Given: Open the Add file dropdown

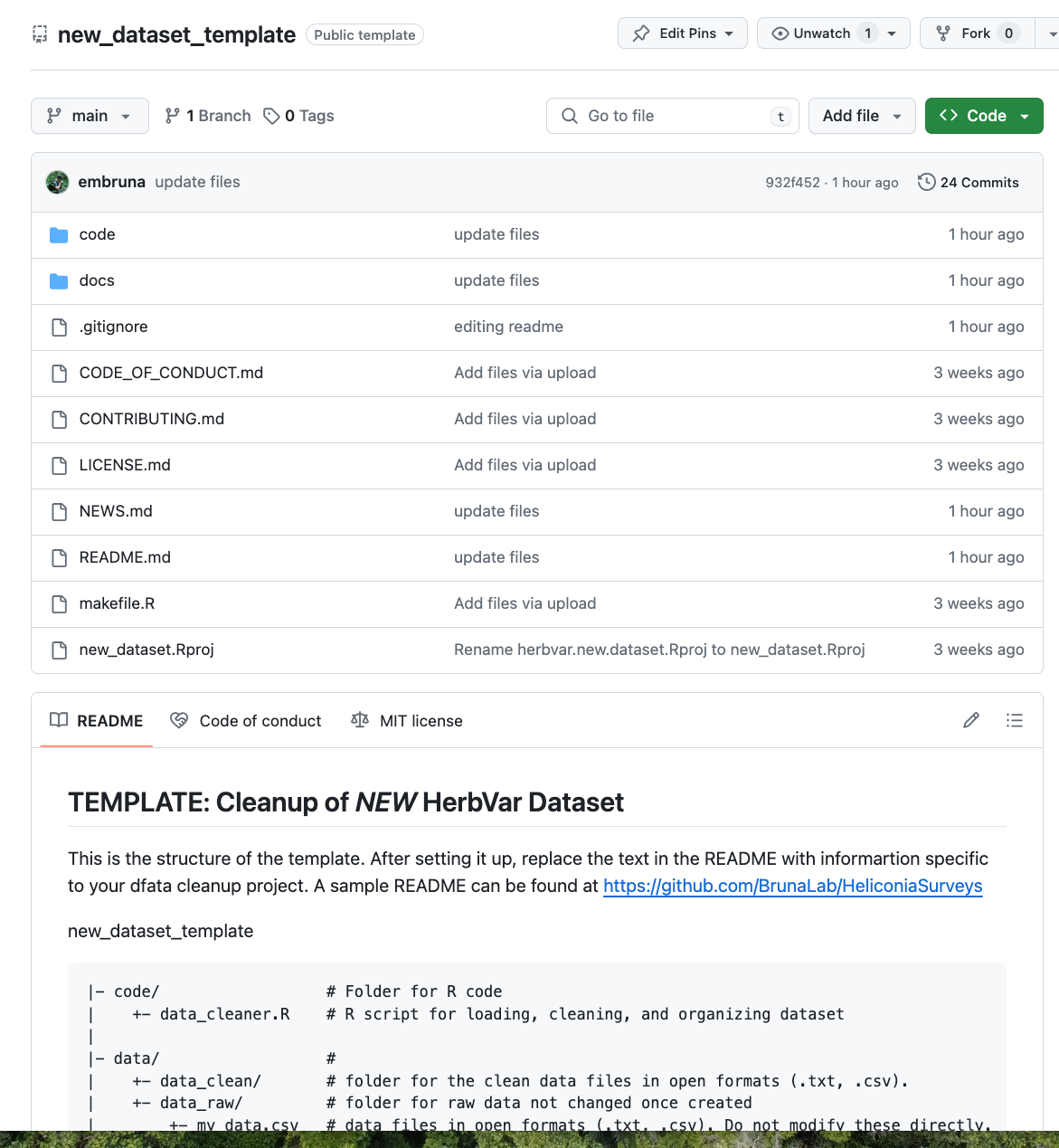Looking at the screenshot, I should [x=861, y=116].
